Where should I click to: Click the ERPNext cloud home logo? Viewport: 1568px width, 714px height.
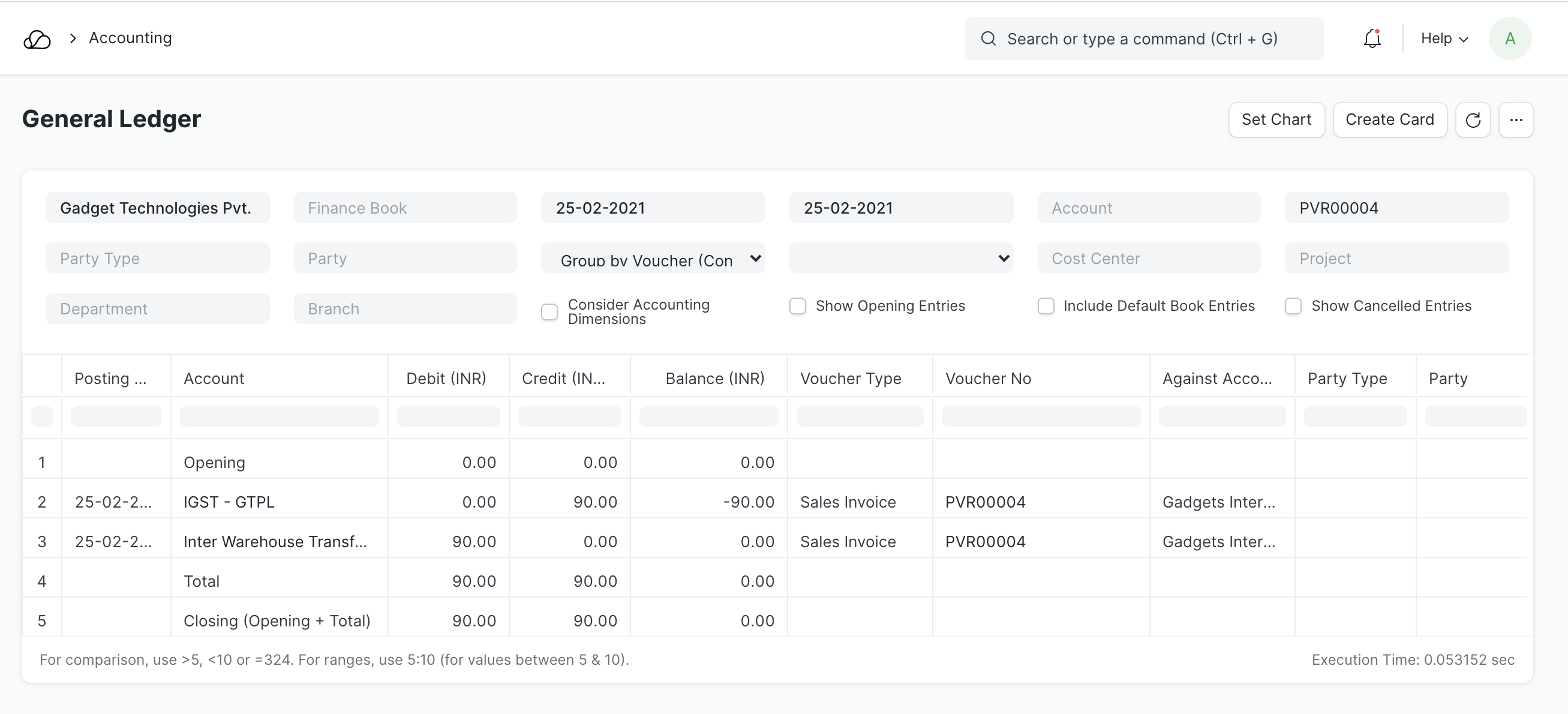[37, 39]
